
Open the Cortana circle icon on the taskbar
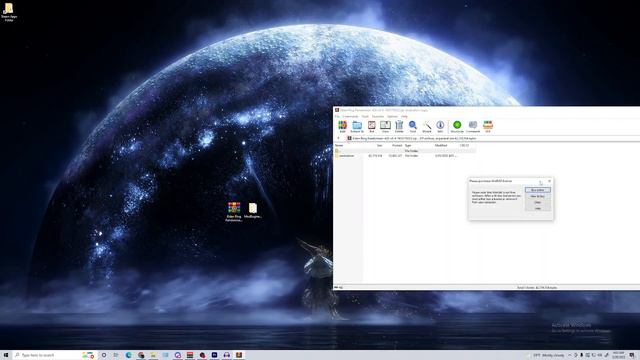(104, 355)
